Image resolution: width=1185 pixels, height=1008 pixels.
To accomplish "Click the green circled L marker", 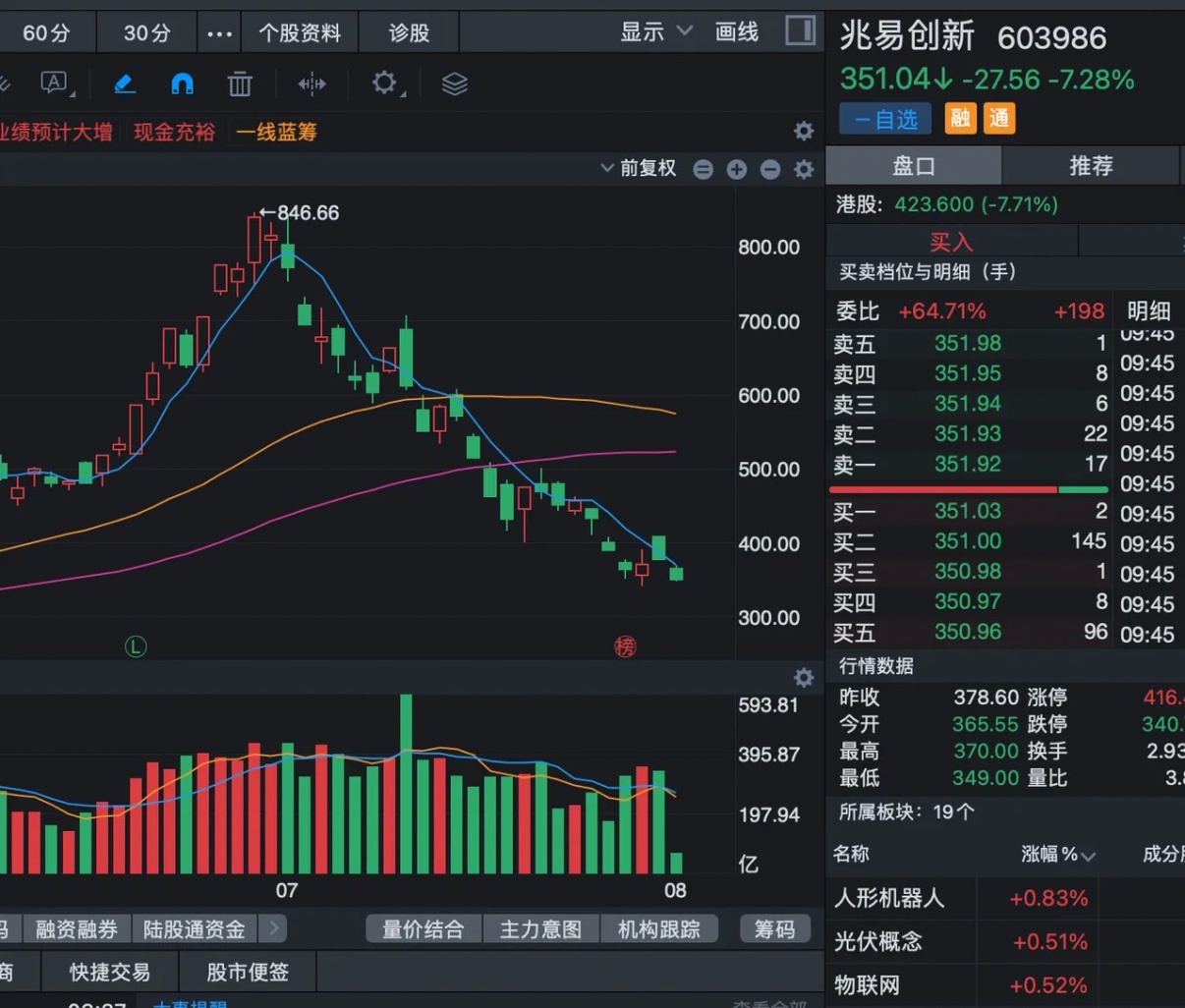I will [136, 646].
